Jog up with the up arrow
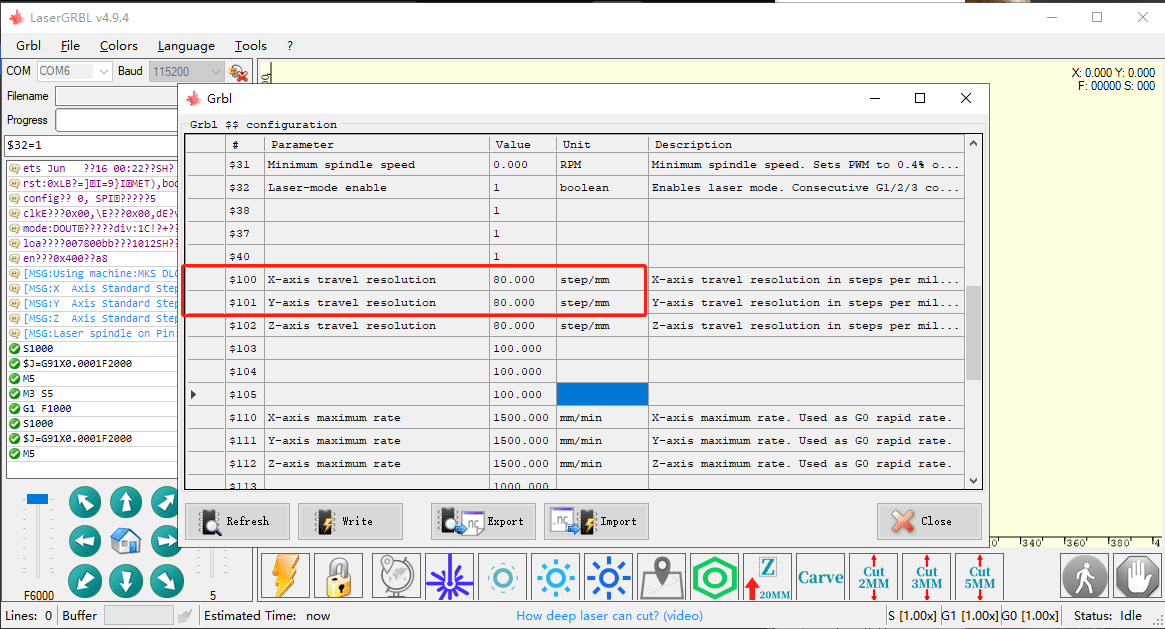This screenshot has height=629, width=1165. [126, 501]
